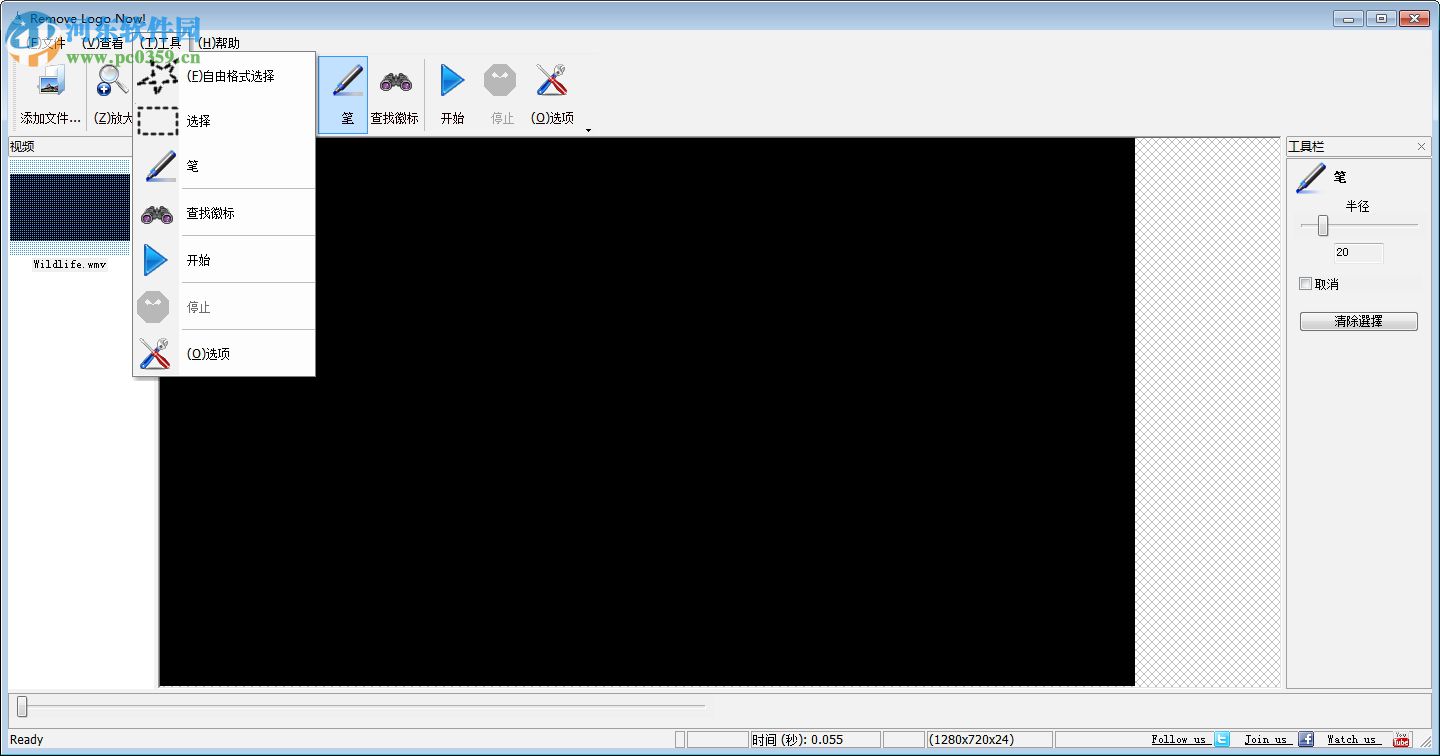Open the (F)文件 menu
1440x756 pixels.
(x=46, y=43)
